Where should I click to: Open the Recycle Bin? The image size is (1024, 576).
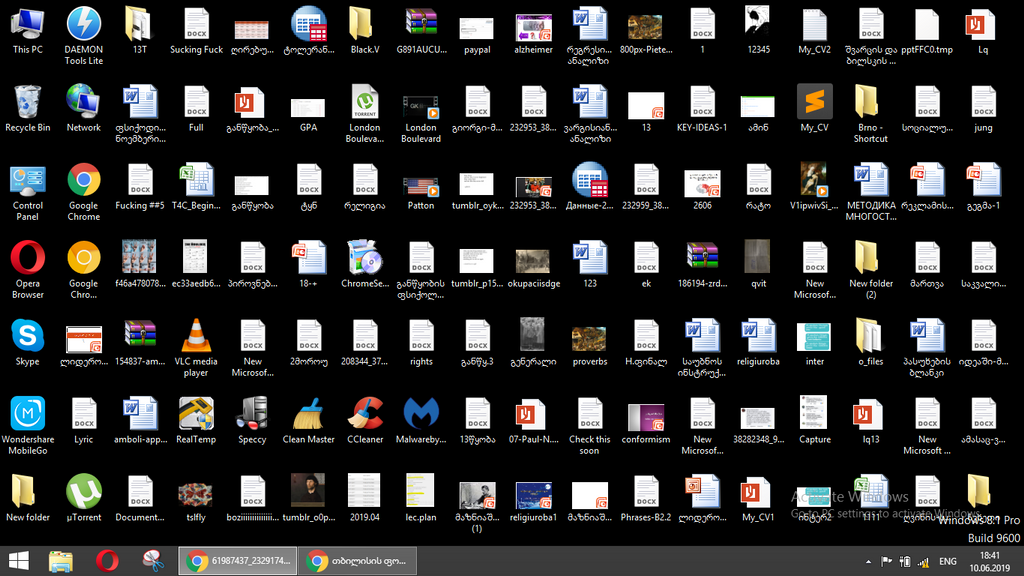tap(27, 109)
